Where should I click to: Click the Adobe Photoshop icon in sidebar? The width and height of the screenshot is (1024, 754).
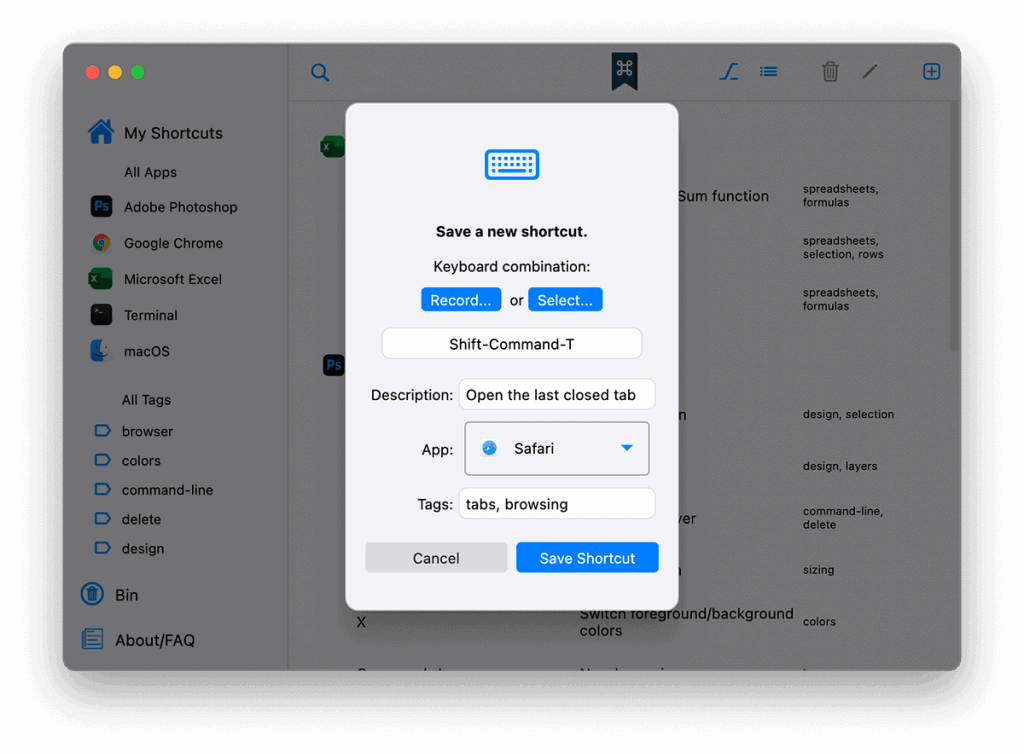coord(101,206)
